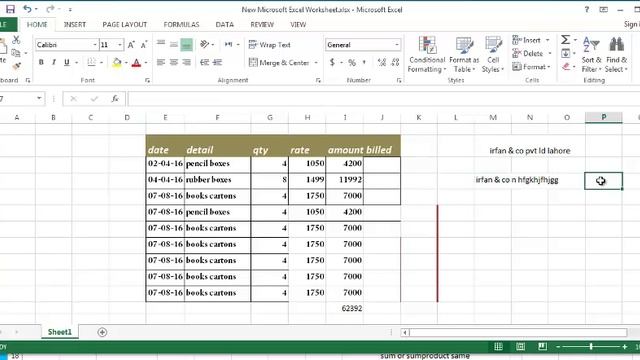640x360 pixels.
Task: Click Decrease Indent icon
Action: coord(204,62)
